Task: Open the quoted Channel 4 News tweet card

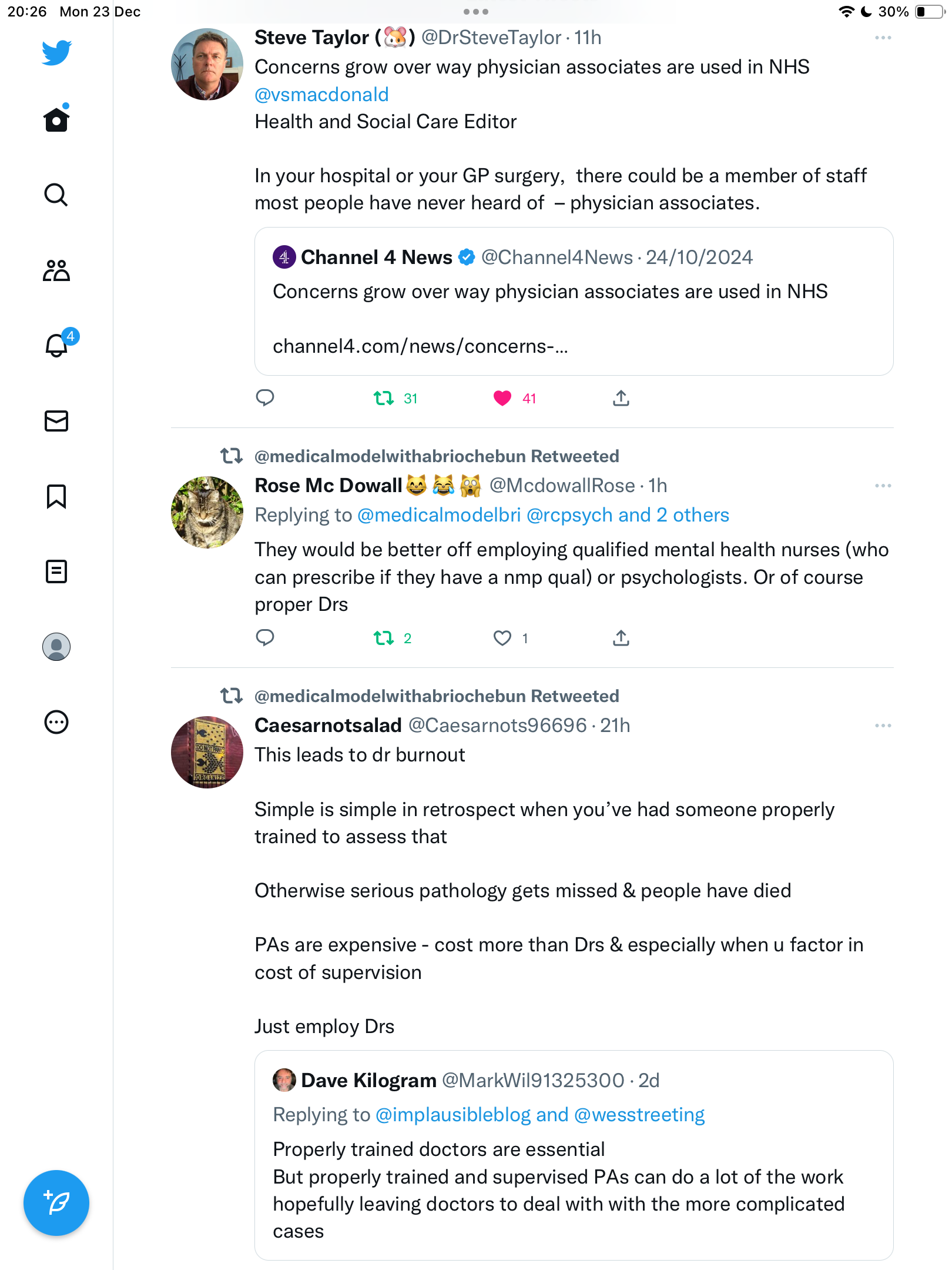Action: click(x=574, y=302)
